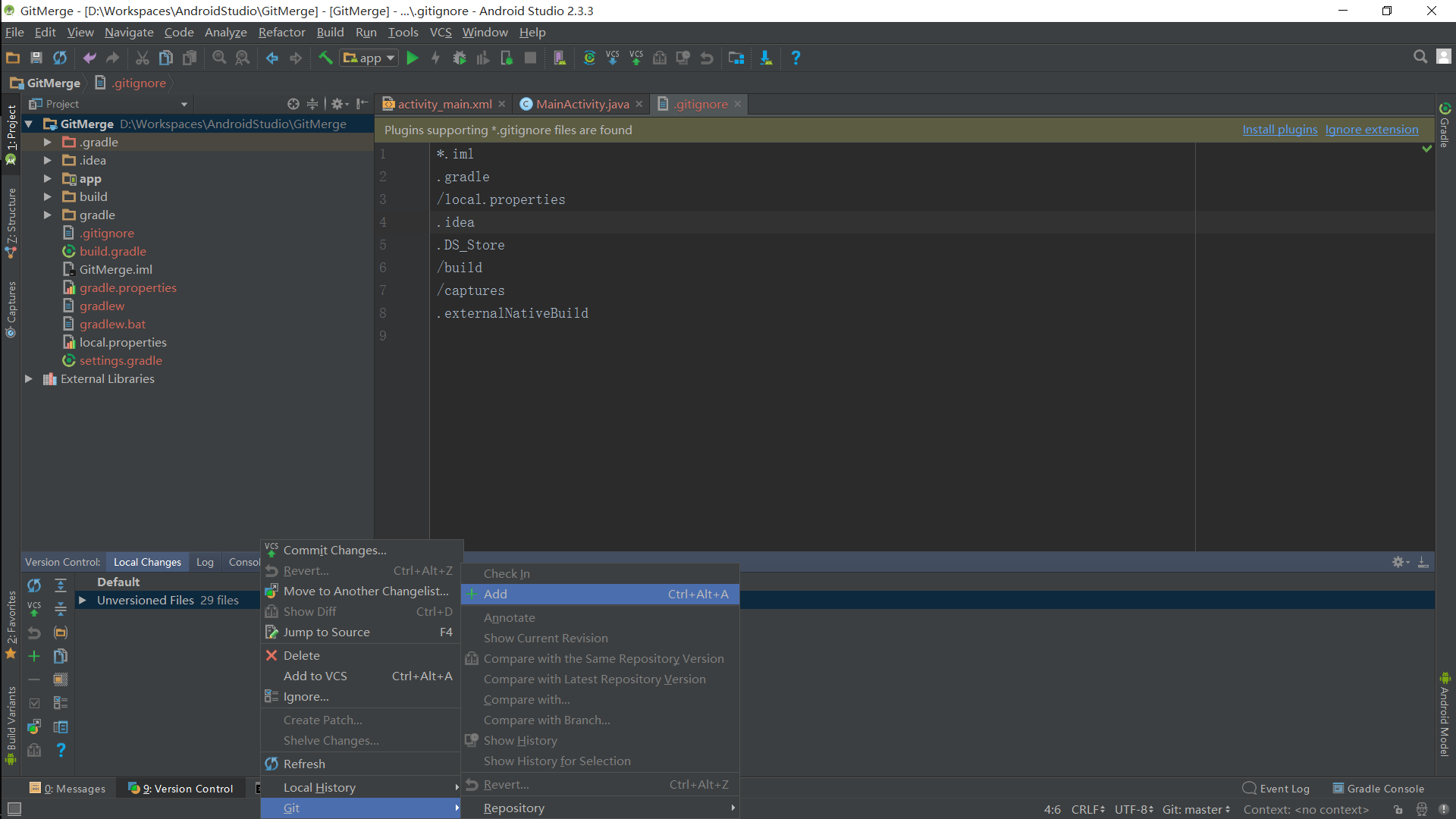Expand the .idea folder node
1456x819 pixels.
(48, 161)
